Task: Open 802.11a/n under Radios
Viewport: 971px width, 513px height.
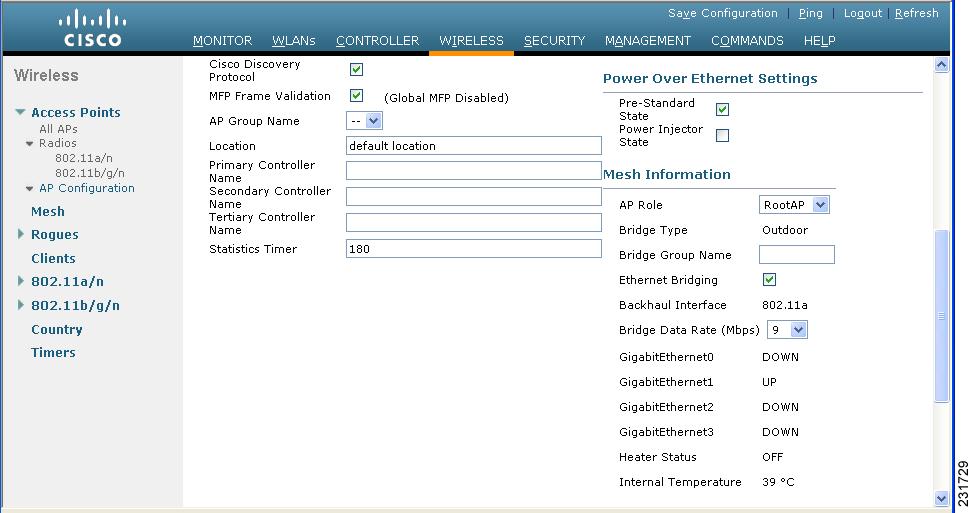Action: 84,158
